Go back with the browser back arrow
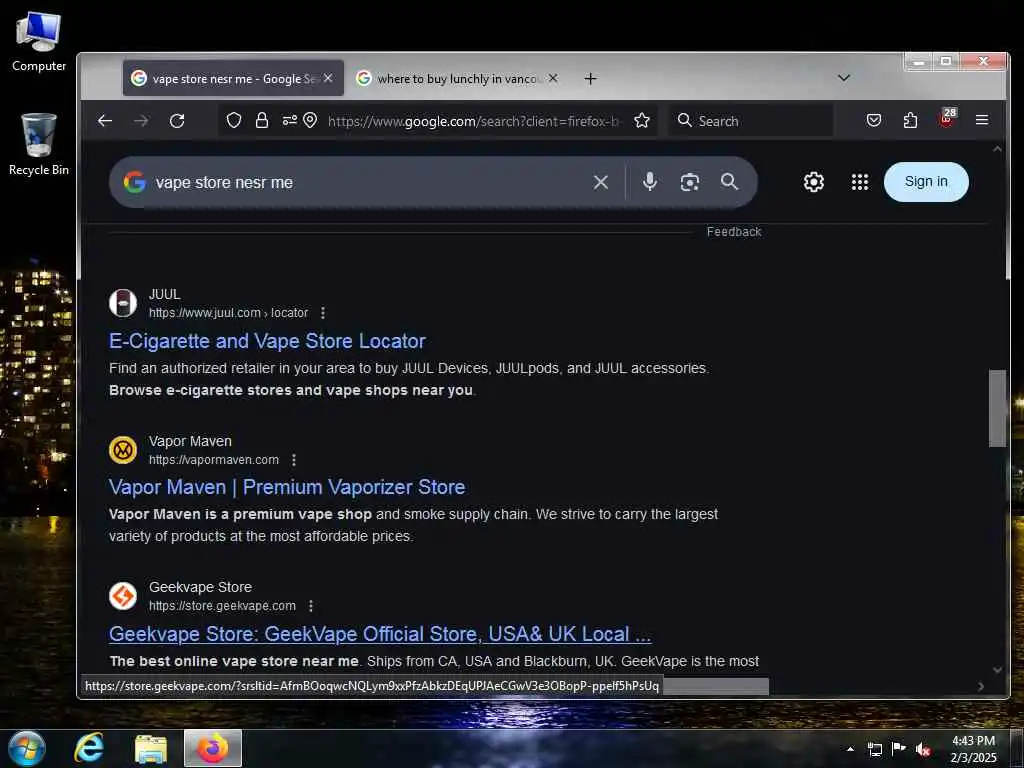1024x768 pixels. tap(105, 121)
